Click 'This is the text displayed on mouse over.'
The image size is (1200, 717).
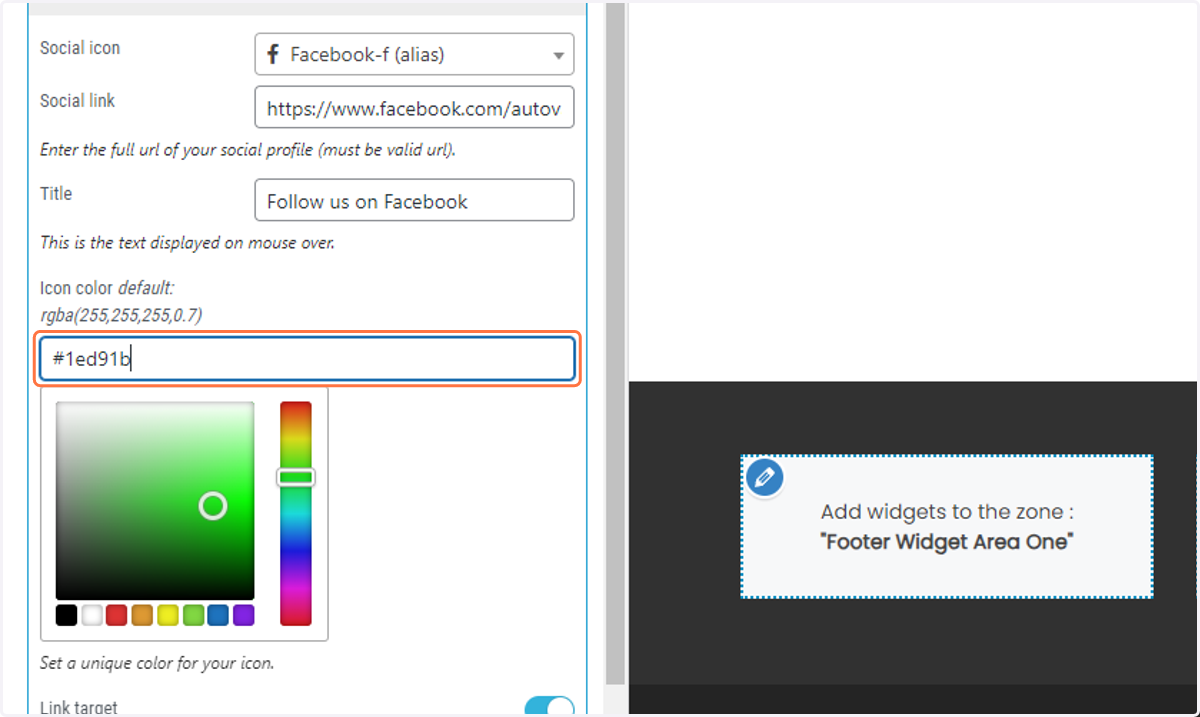(187, 242)
